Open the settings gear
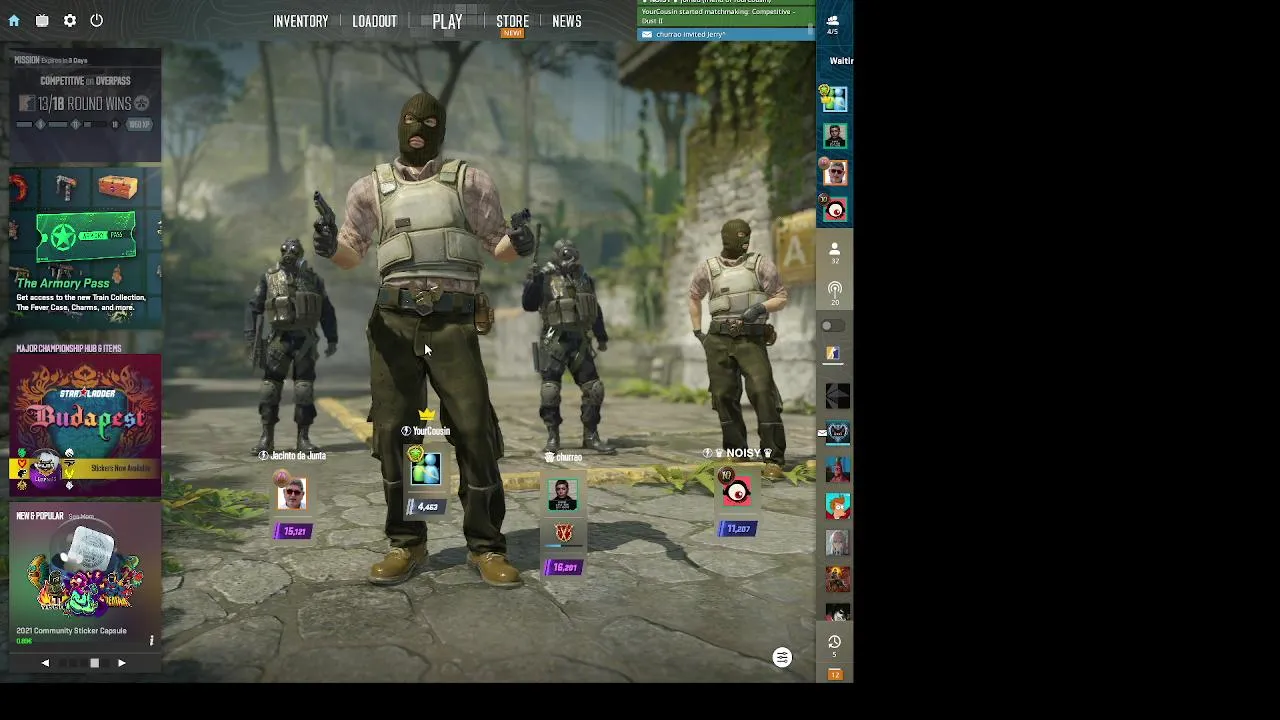Viewport: 1280px width, 720px height. pos(70,20)
